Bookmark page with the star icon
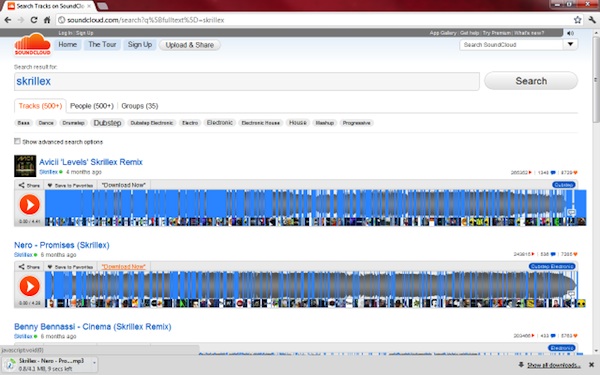The image size is (600, 375). tap(577, 20)
